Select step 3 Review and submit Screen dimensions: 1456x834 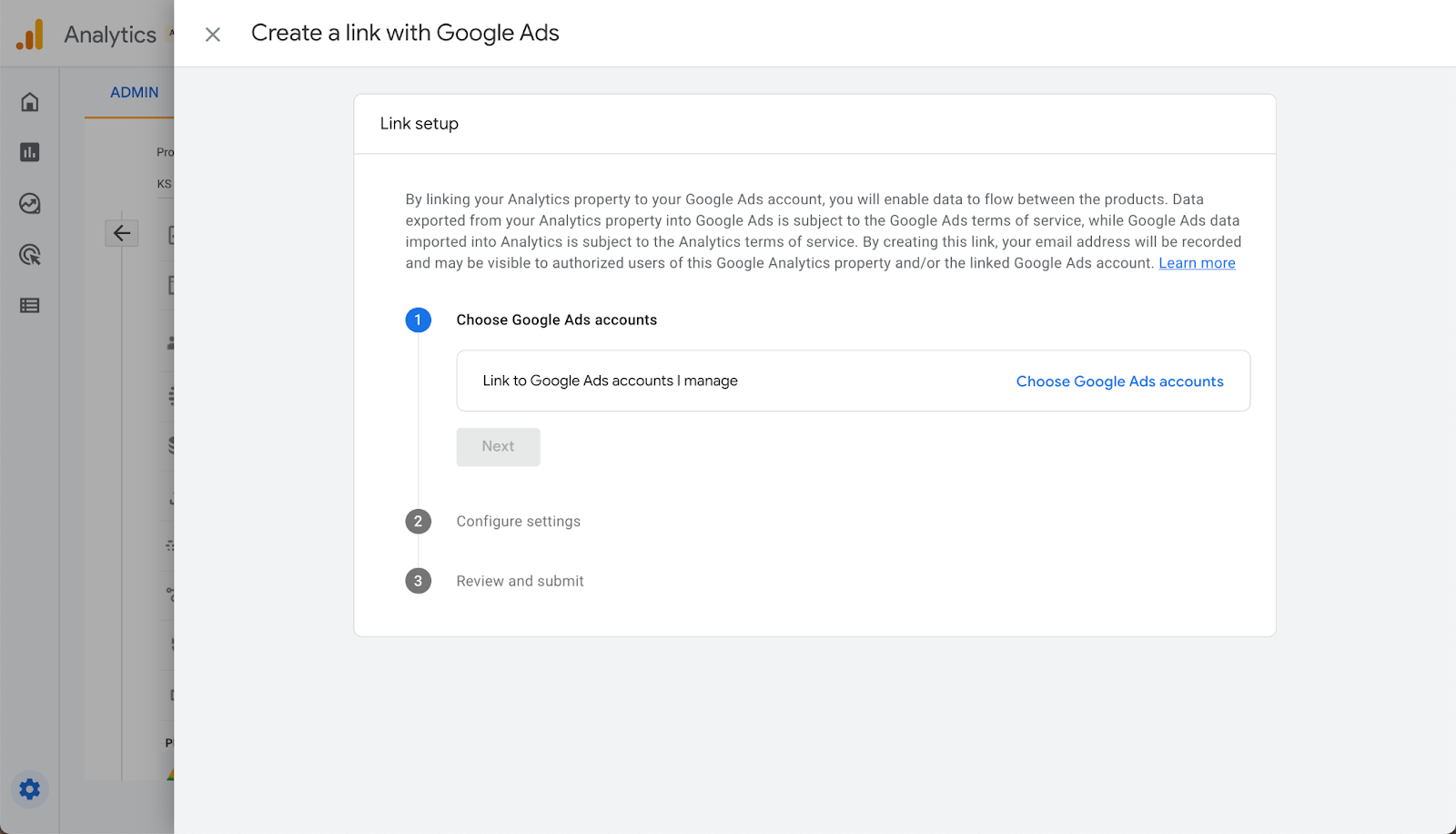(521, 581)
